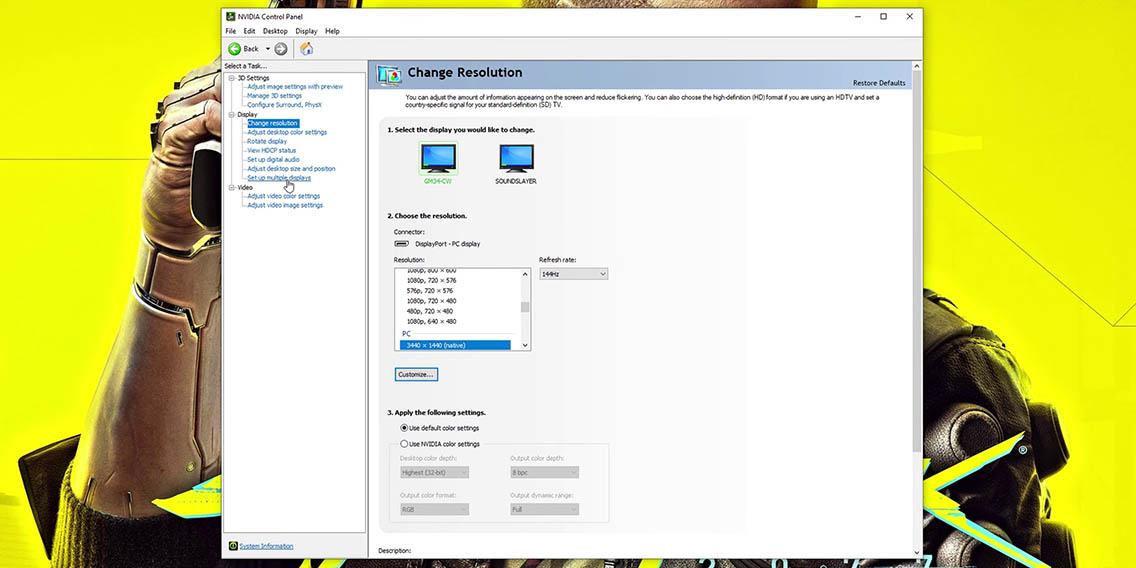Select resolution 480p, 720 × 480
The height and width of the screenshot is (568, 1136).
(x=430, y=311)
